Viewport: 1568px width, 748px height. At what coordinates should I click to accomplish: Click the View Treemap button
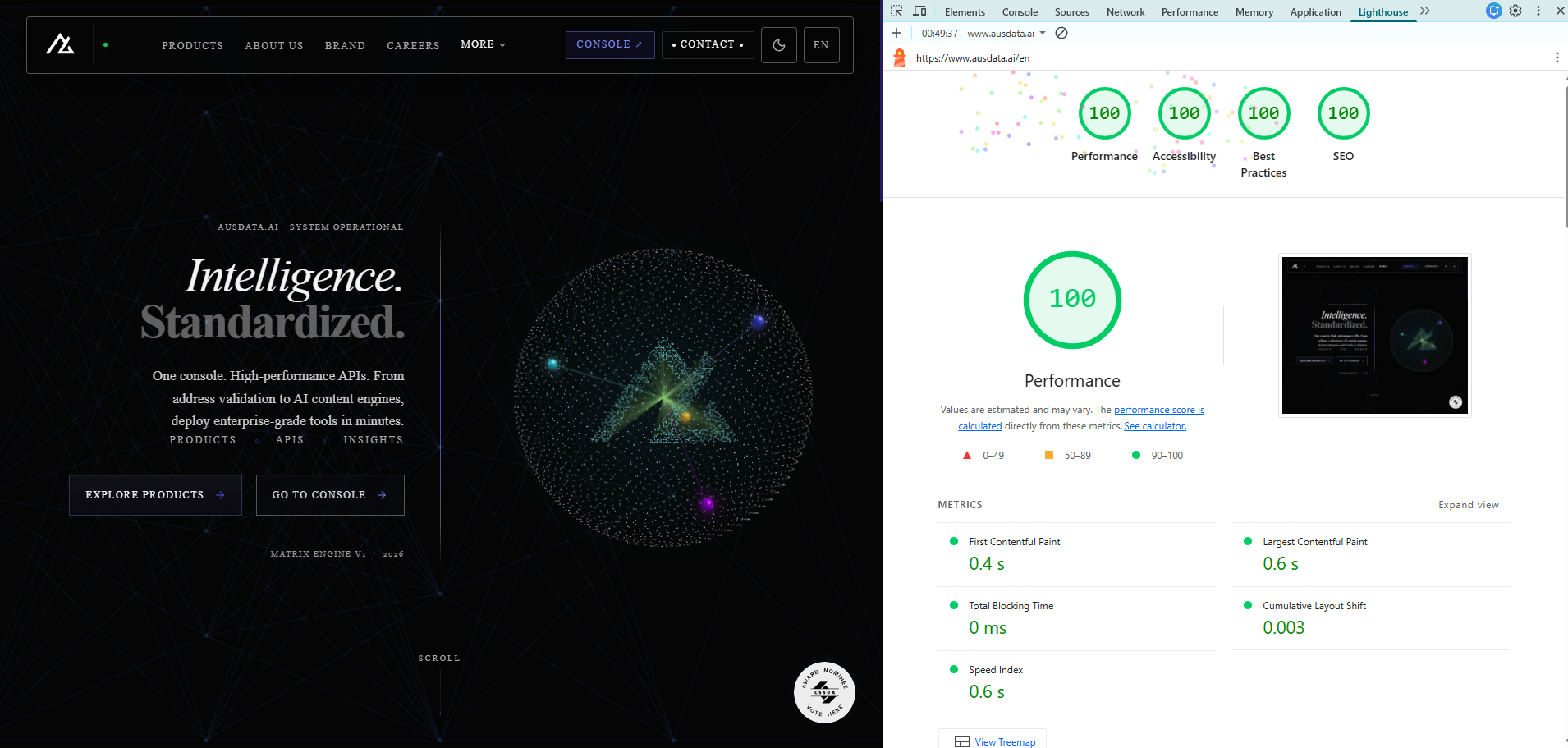tap(993, 741)
